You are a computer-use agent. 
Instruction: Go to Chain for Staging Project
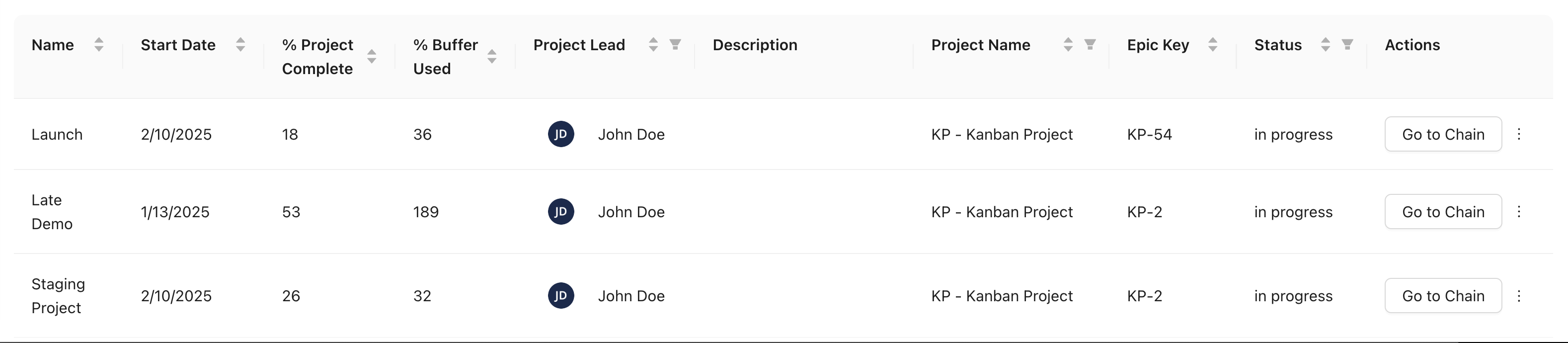1443,295
